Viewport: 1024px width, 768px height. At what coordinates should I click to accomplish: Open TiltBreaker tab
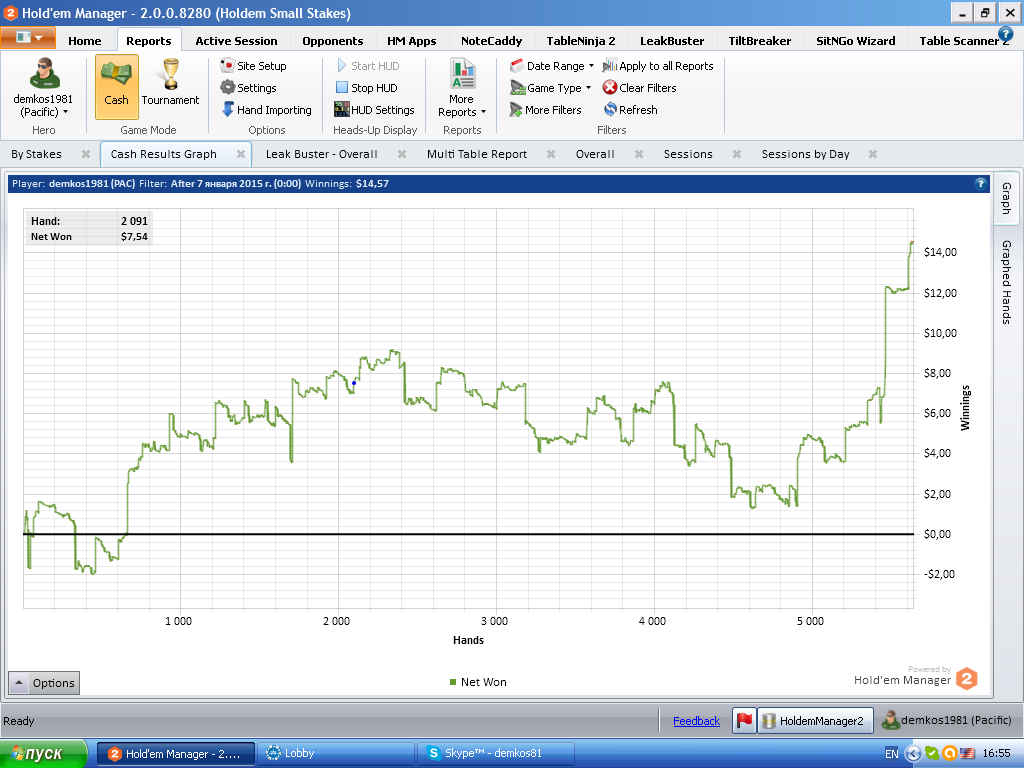pos(760,40)
